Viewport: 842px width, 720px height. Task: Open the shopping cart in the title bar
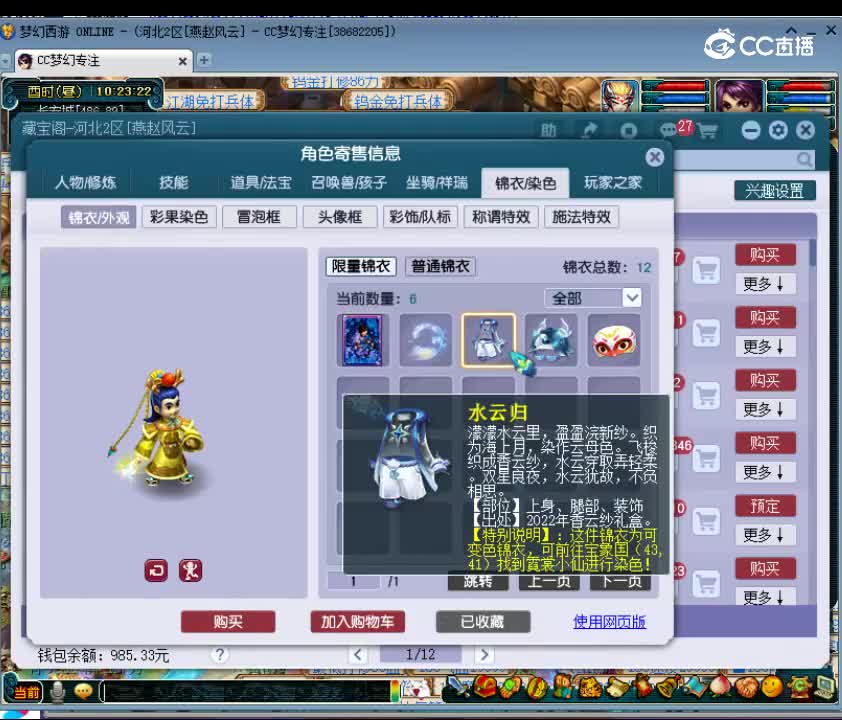[708, 130]
